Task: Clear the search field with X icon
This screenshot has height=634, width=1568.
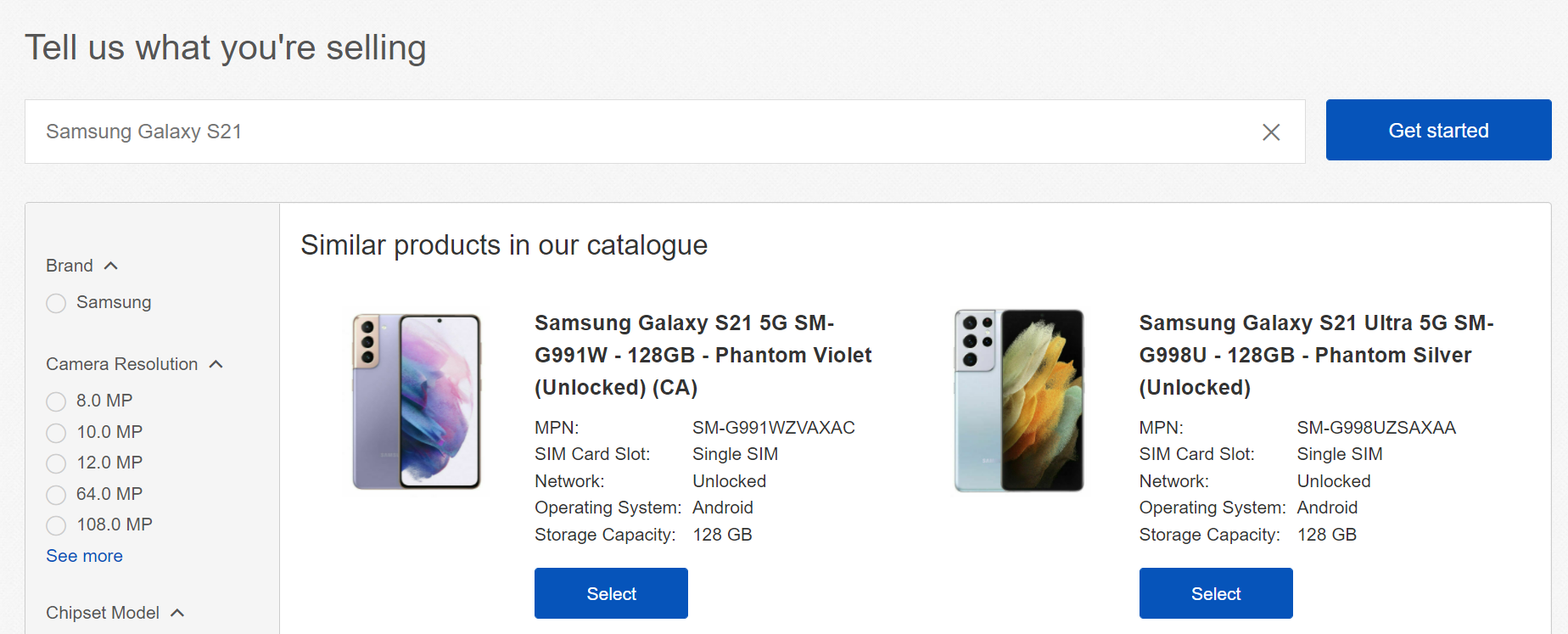Action: tap(1270, 132)
